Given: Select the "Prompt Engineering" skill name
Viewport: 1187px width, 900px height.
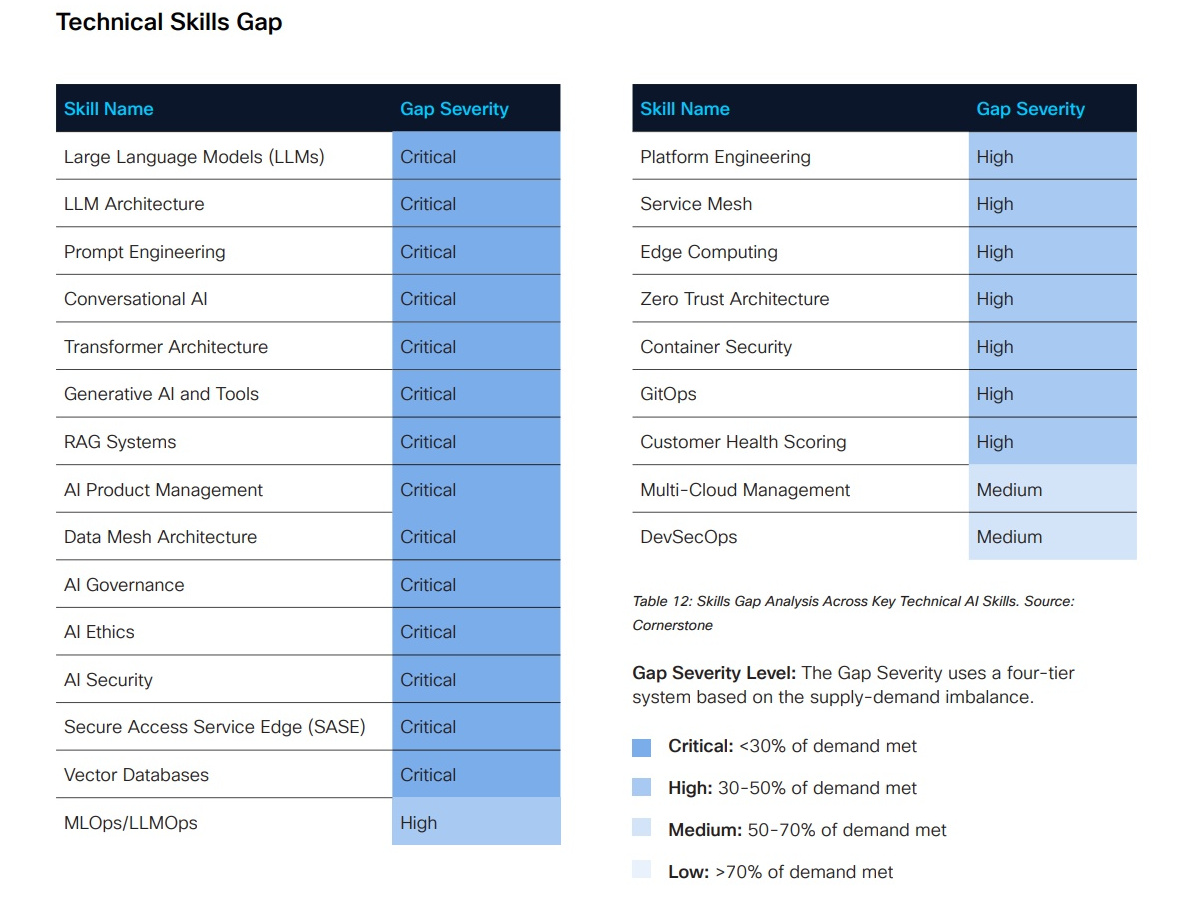Looking at the screenshot, I should click(x=145, y=252).
